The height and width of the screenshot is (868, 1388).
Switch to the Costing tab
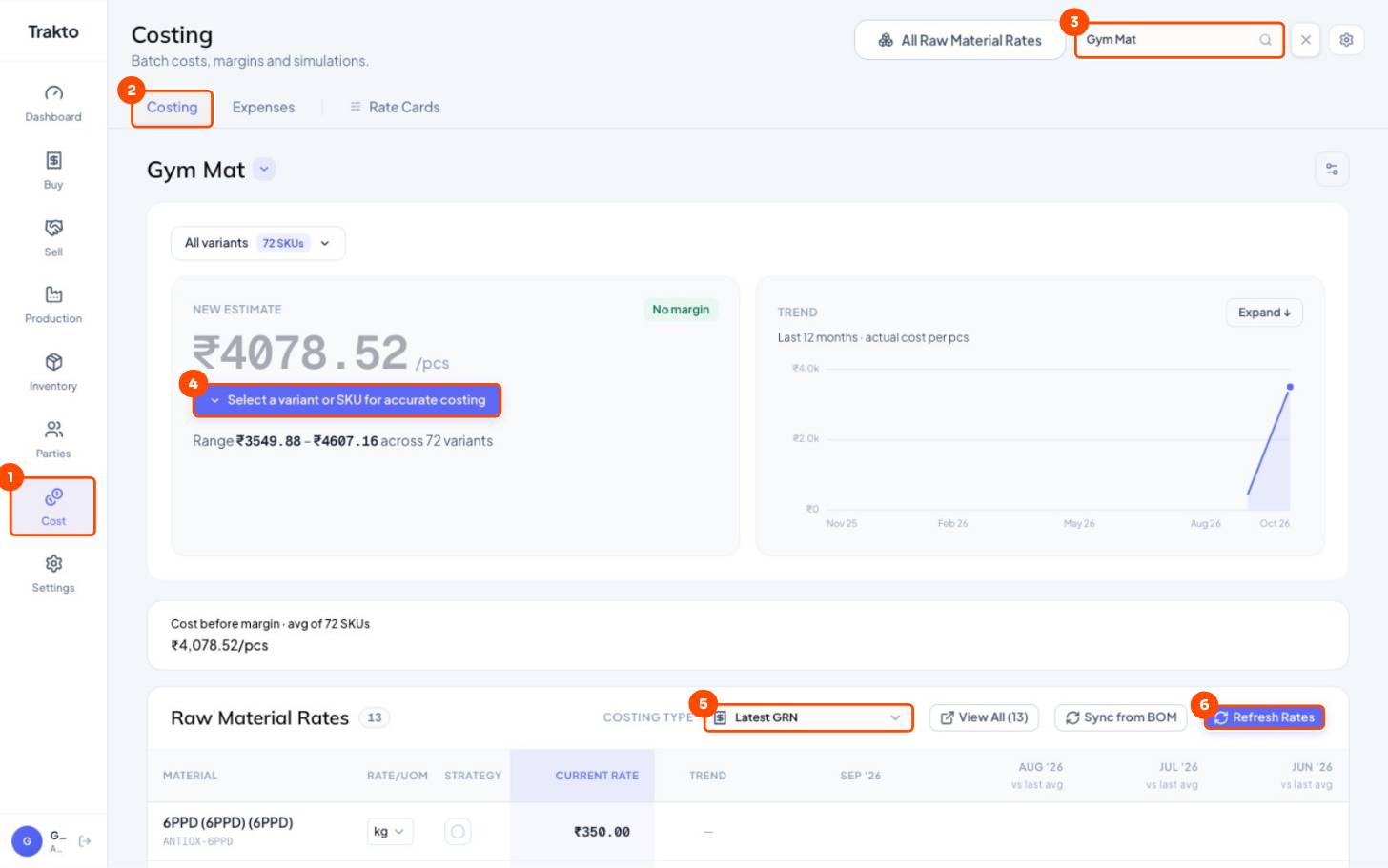click(173, 108)
